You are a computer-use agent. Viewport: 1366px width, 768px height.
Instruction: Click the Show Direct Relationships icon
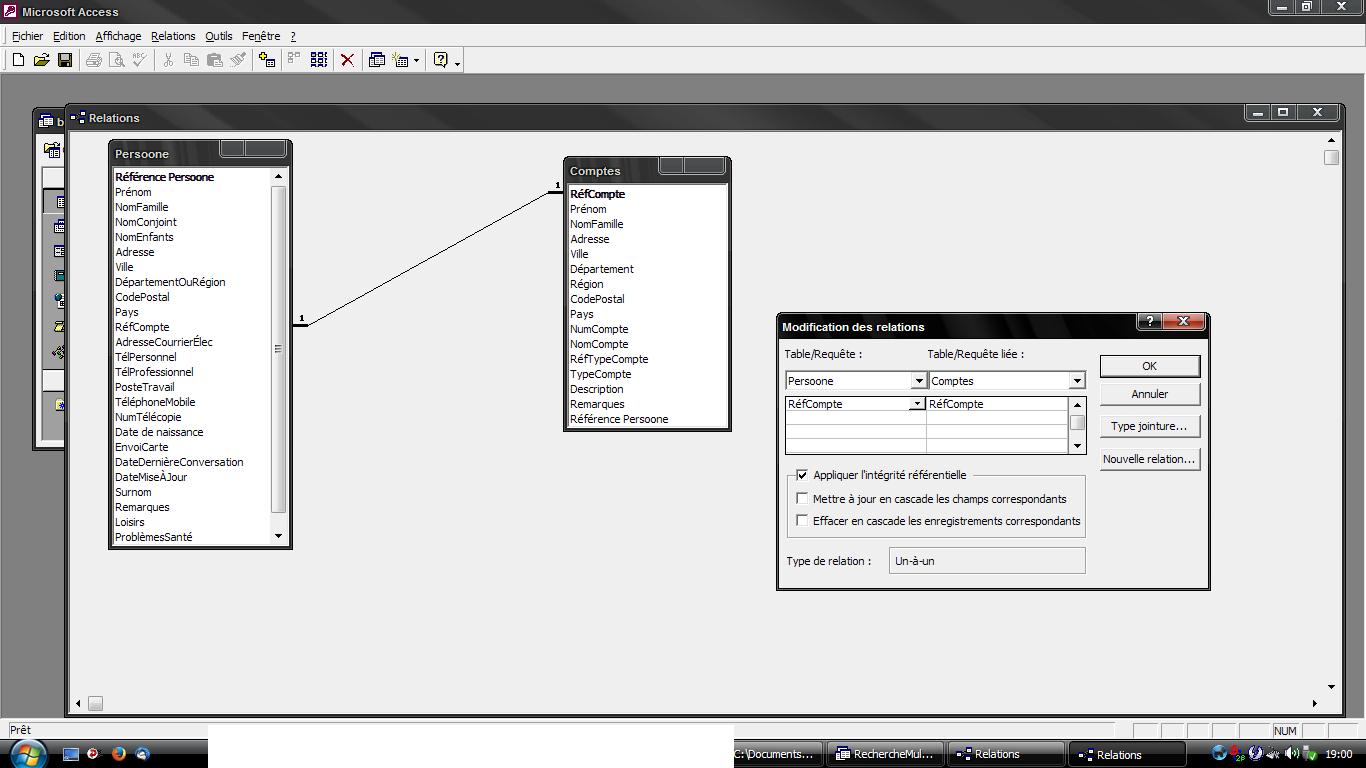tap(294, 60)
